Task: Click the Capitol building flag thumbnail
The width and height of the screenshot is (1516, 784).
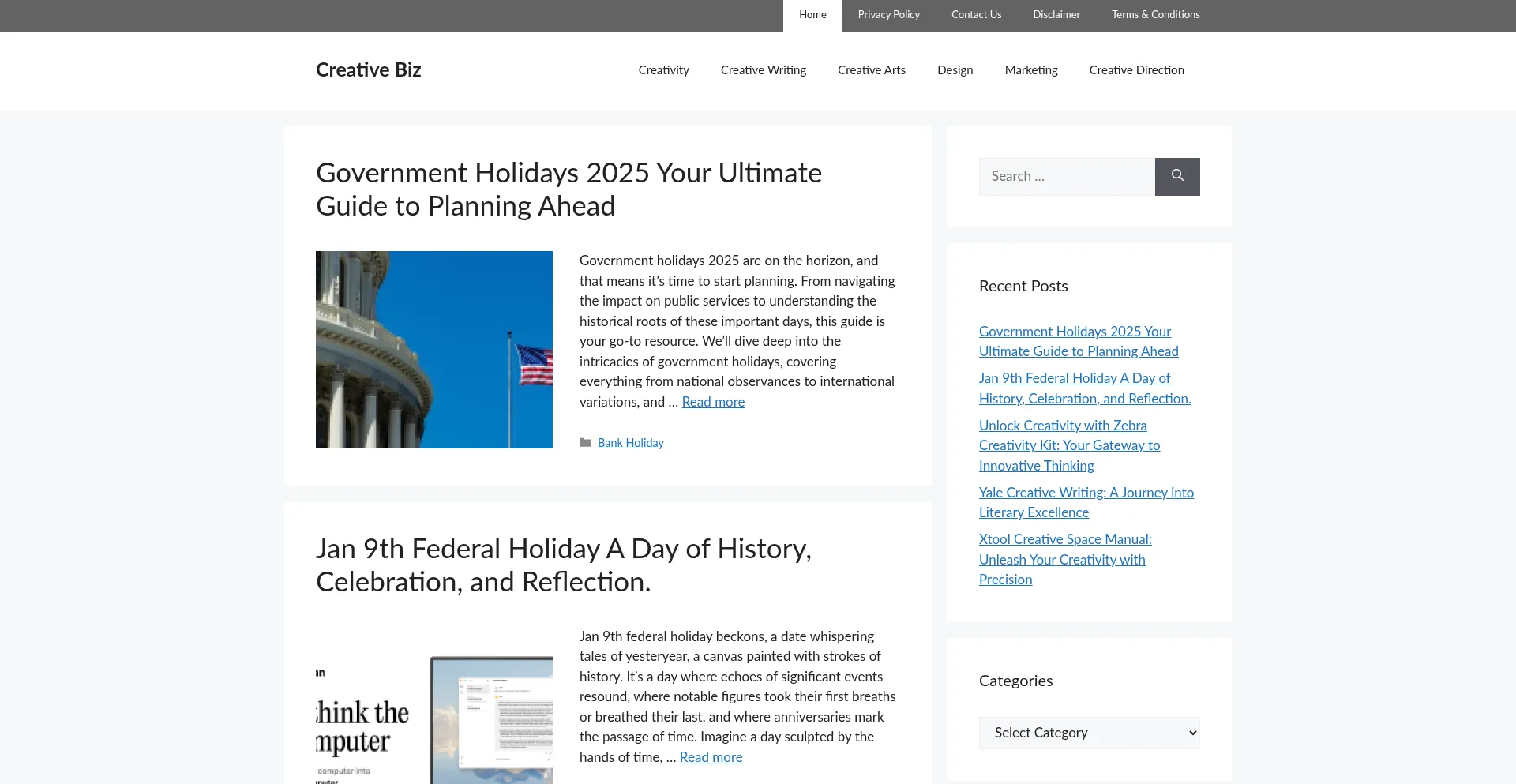Action: 433,349
